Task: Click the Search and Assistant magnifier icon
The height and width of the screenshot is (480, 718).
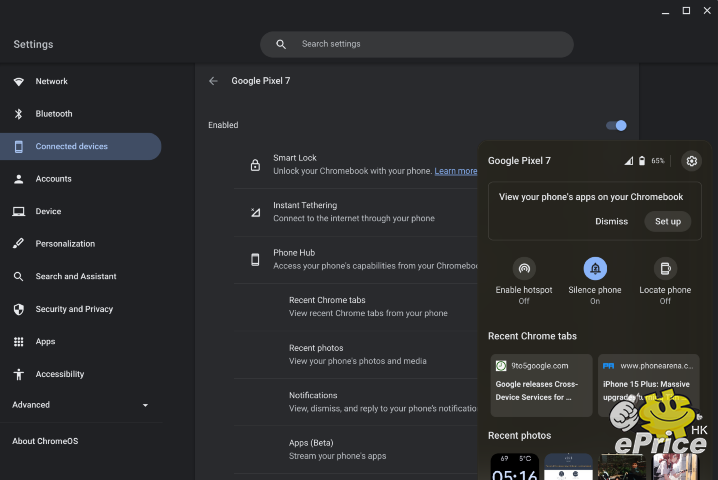Action: (x=18, y=277)
